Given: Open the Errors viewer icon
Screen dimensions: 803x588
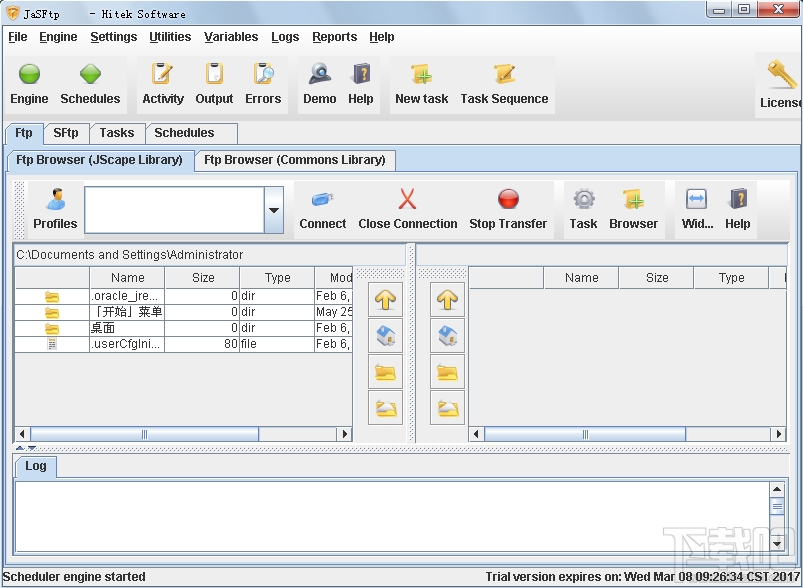Looking at the screenshot, I should tap(263, 75).
